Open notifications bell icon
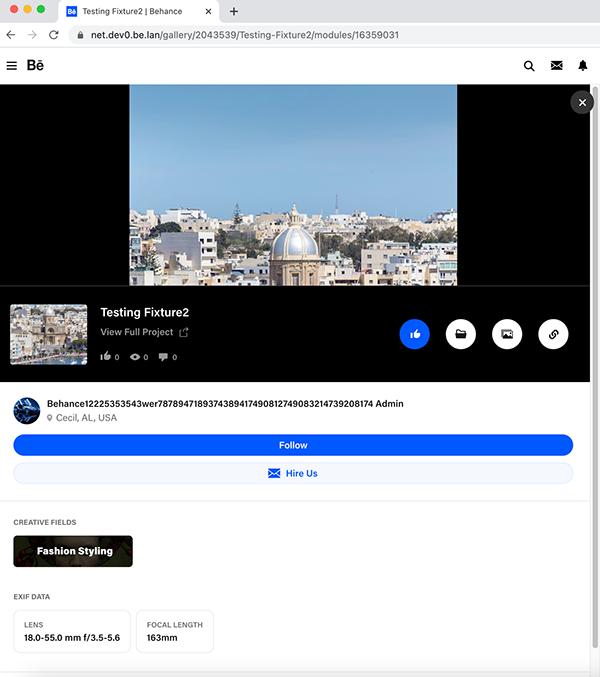600x677 pixels. [583, 66]
